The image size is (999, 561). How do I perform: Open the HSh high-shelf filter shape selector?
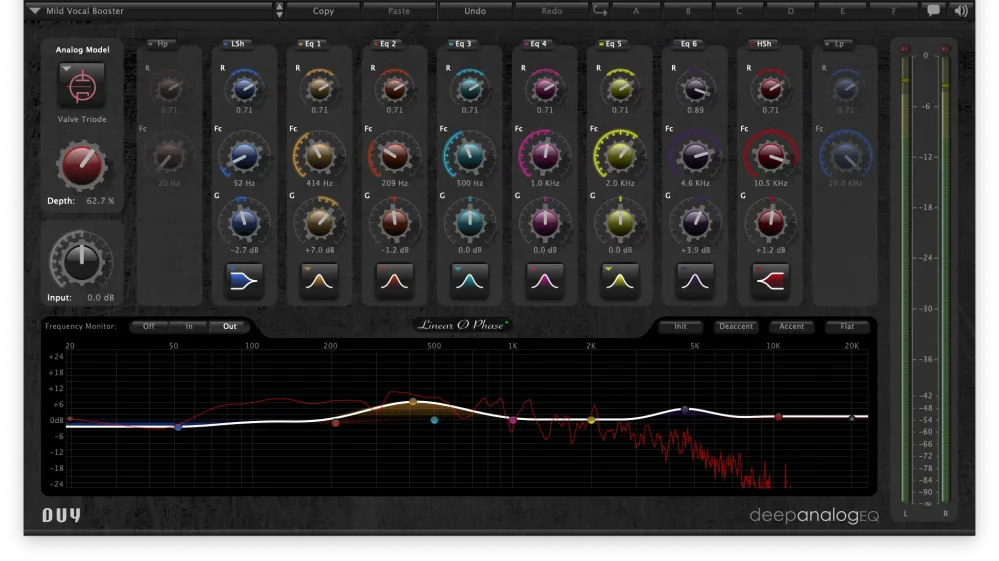tap(770, 280)
